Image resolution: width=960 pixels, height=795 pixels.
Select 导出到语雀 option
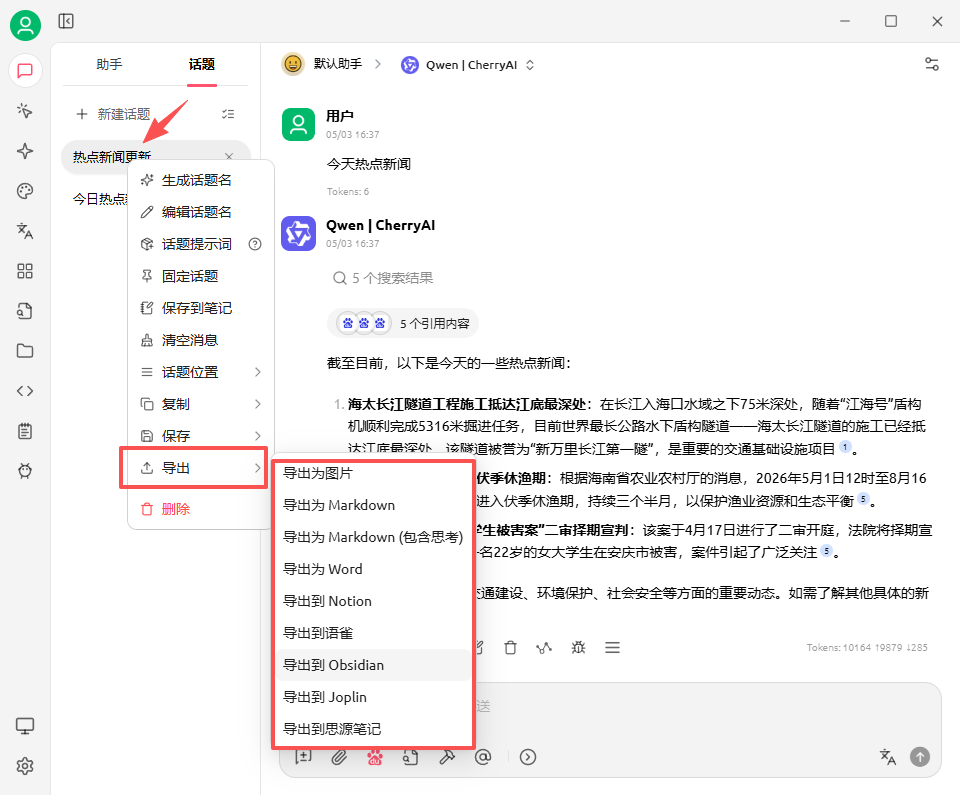tap(373, 633)
